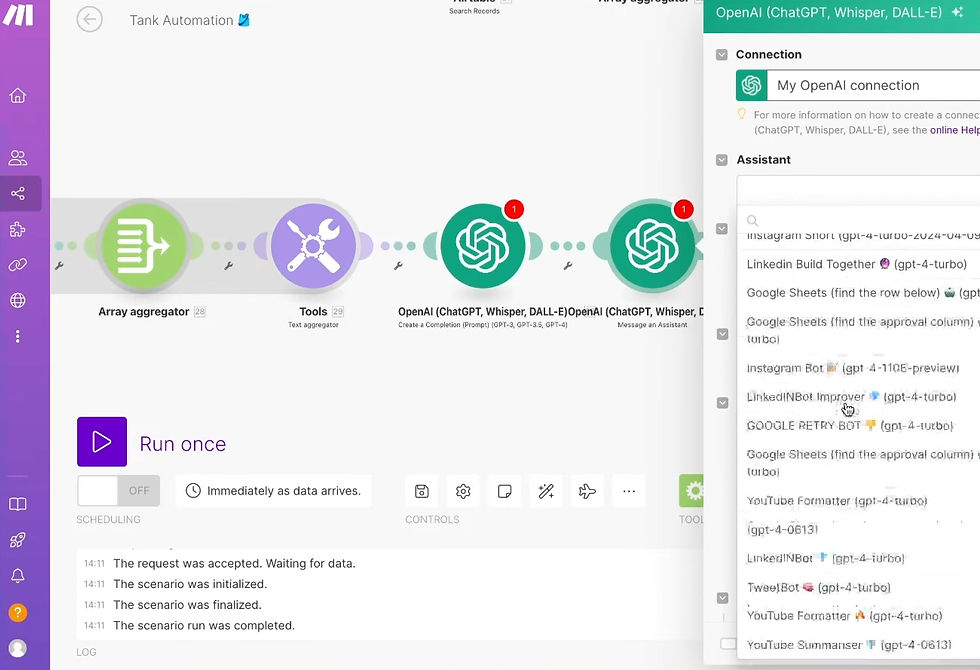Select LinkedINBot Improver assistant

[x=859, y=397]
